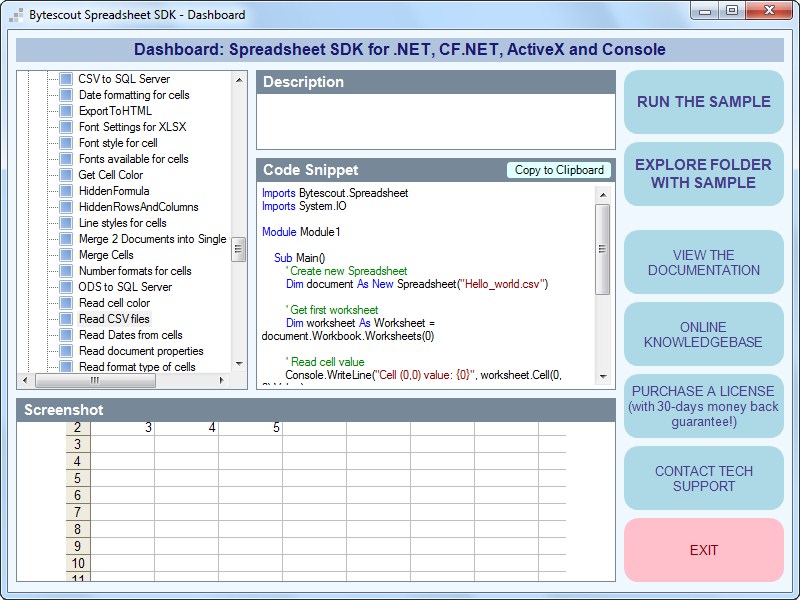This screenshot has width=800, height=600.
Task: Click the icon next to HiddenFormula
Action: 66,191
